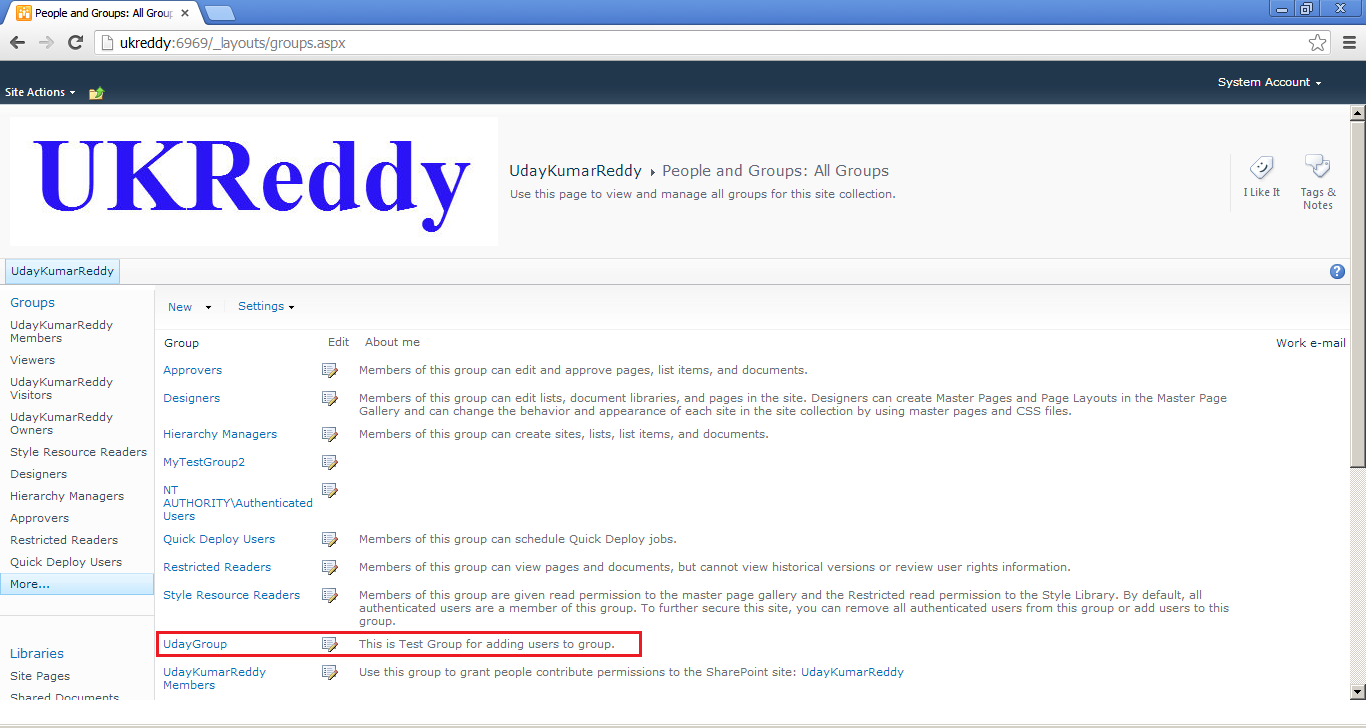Click edit icon for NT AUTHORITY\Authenticated Users
Image resolution: width=1366 pixels, height=728 pixels.
329,490
